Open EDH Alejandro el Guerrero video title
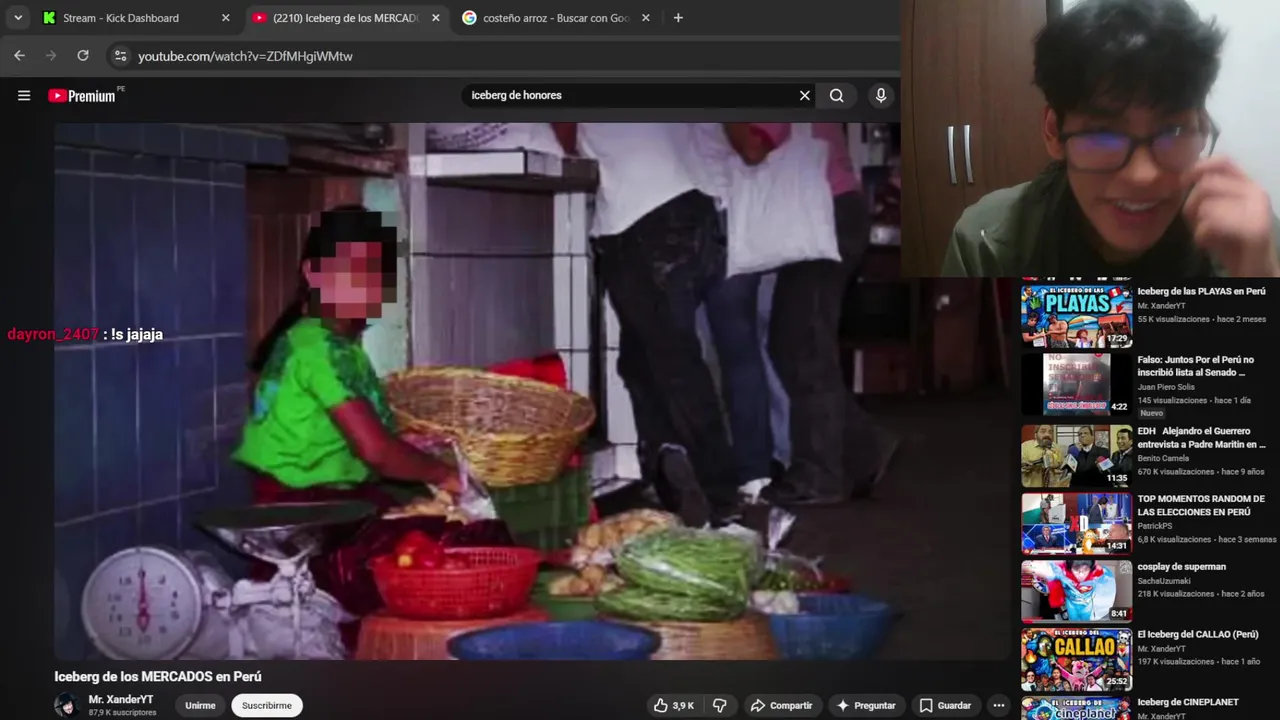 (x=1201, y=438)
